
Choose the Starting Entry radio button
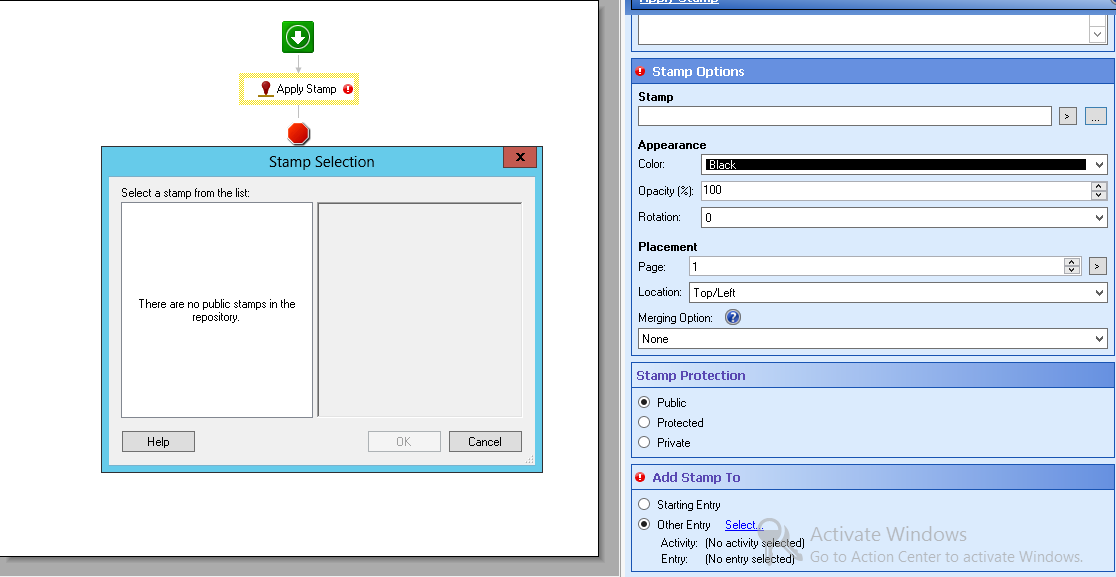(644, 504)
